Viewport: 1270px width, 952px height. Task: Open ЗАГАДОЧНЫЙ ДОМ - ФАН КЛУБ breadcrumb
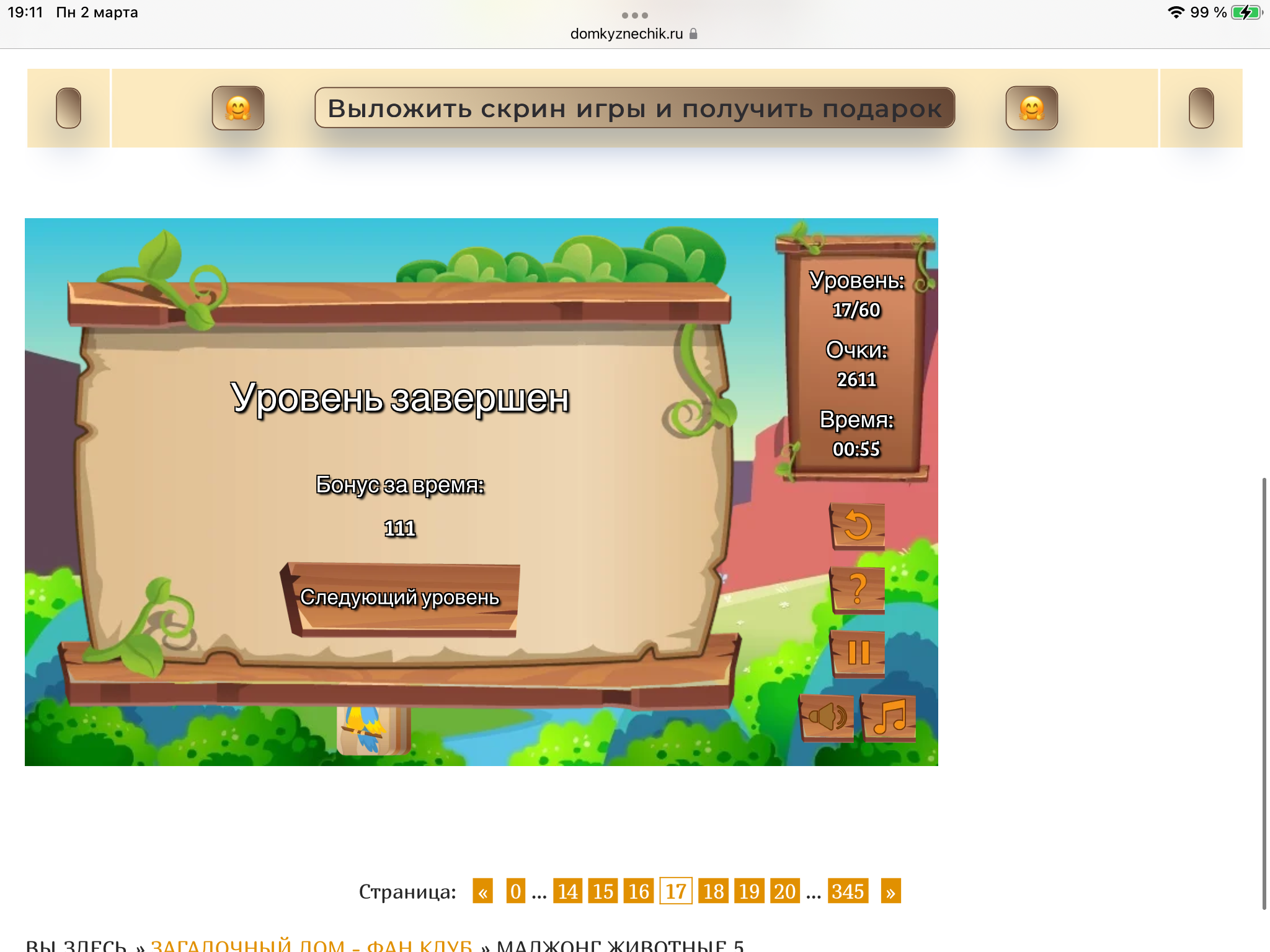[x=311, y=945]
